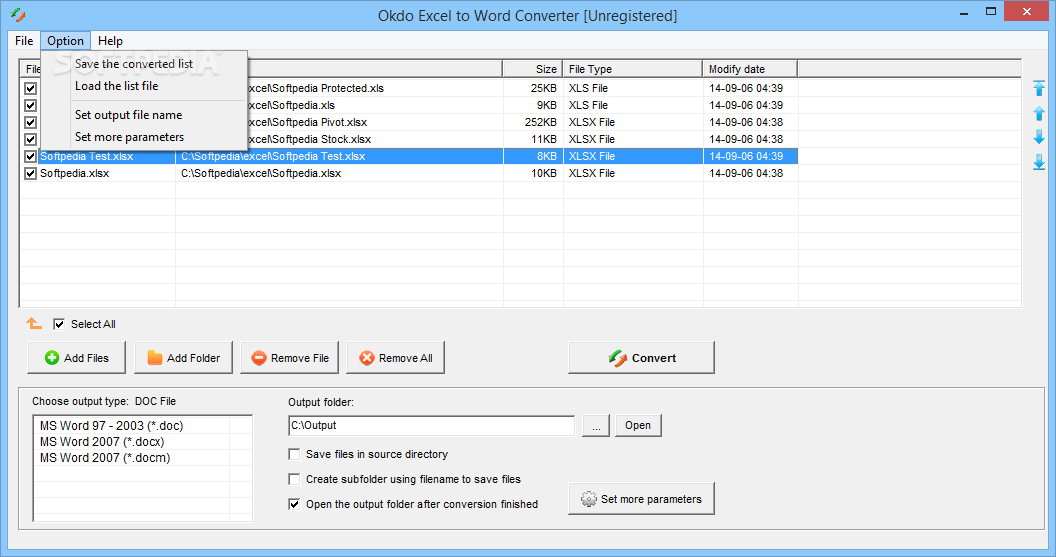Viewport: 1056px width, 557px height.
Task: Click the orange up-level arrow icon
Action: pyautogui.click(x=34, y=324)
